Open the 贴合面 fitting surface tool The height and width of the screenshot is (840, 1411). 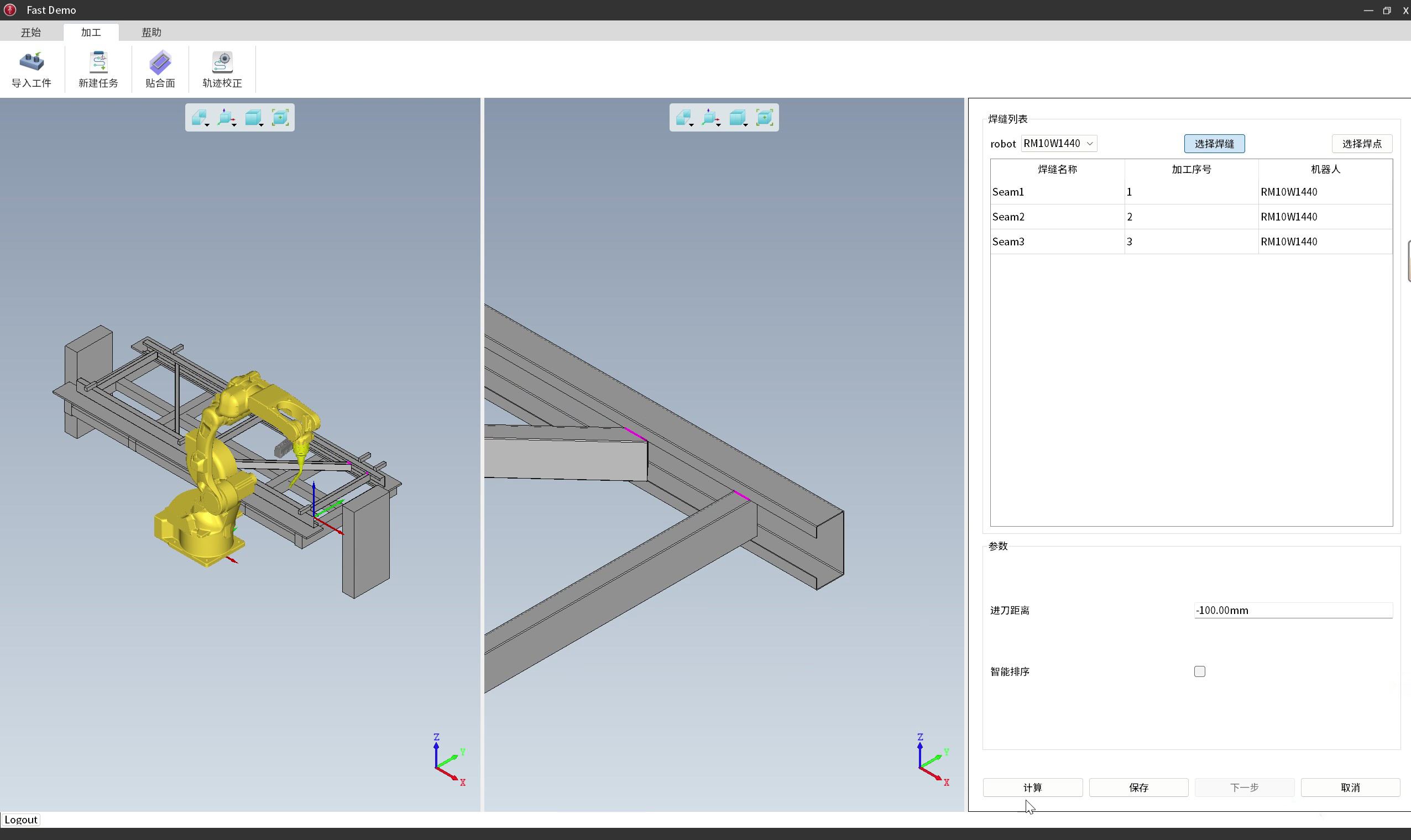[160, 69]
